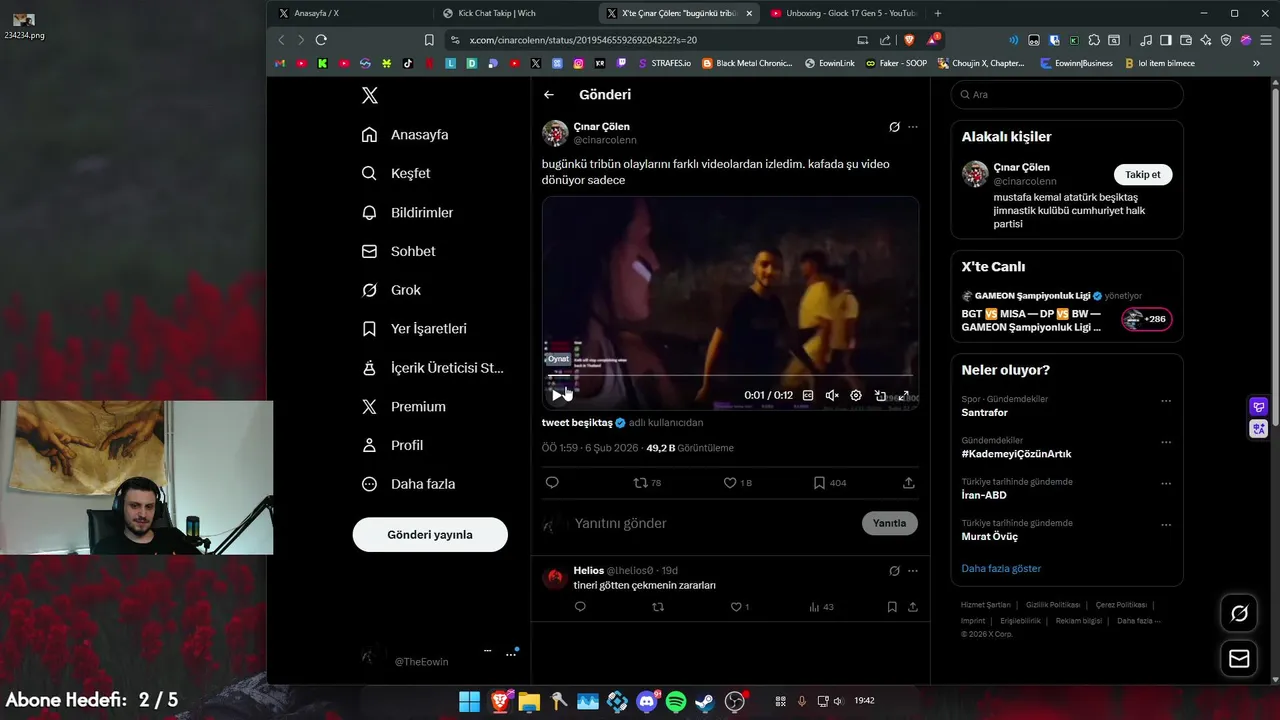
Task: Enable picture-in-picture for video
Action: tap(880, 395)
